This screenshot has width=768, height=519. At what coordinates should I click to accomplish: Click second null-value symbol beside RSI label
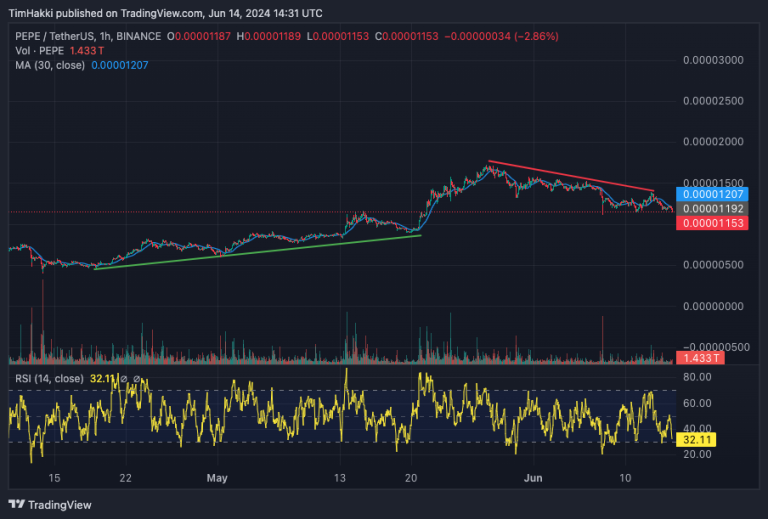137,378
